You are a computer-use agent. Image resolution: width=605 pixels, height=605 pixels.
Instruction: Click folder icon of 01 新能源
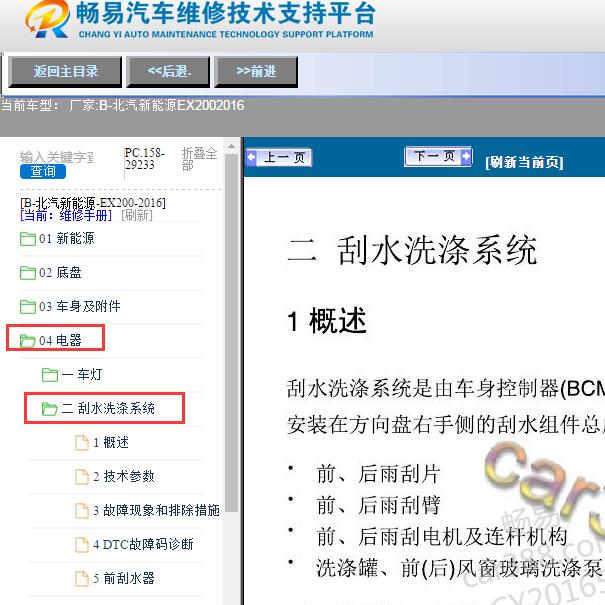[x=28, y=239]
